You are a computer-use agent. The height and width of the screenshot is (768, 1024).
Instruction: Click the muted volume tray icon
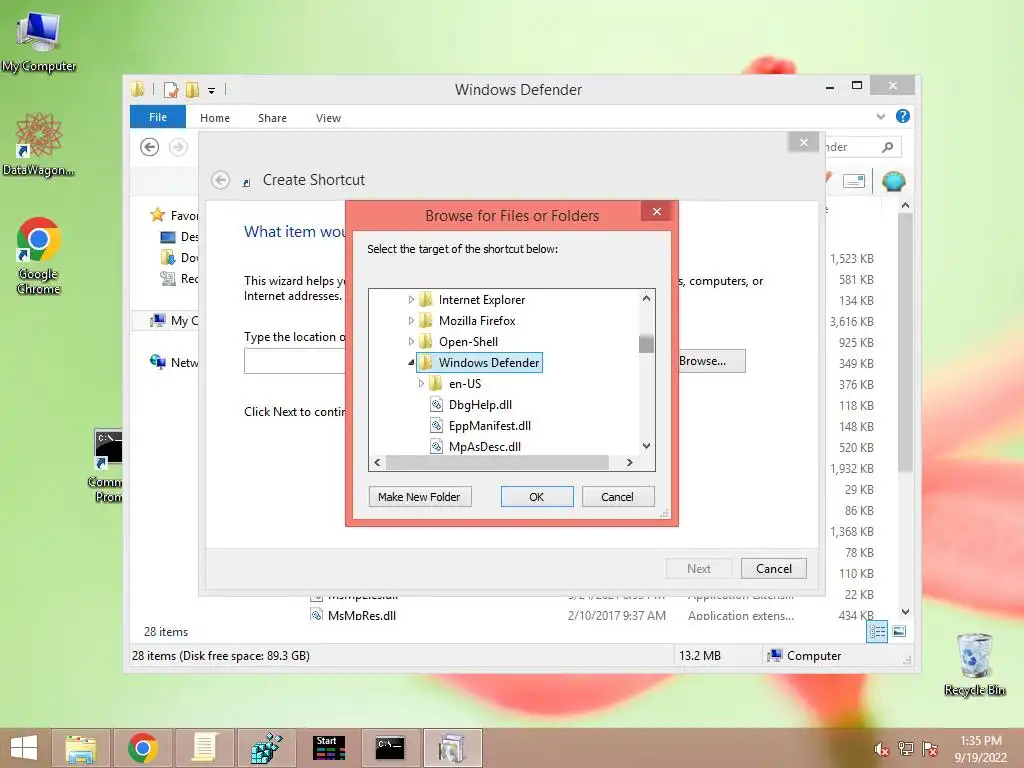tap(881, 749)
